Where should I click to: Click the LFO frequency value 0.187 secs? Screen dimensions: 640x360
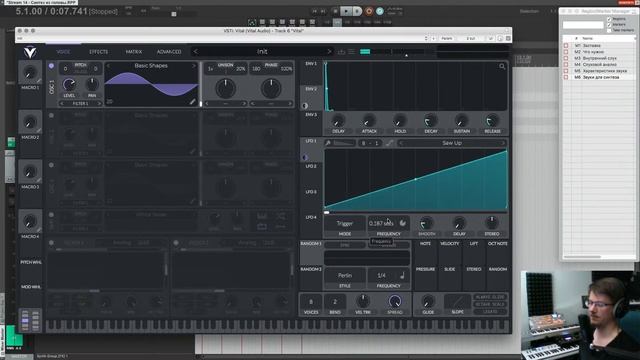[381, 223]
